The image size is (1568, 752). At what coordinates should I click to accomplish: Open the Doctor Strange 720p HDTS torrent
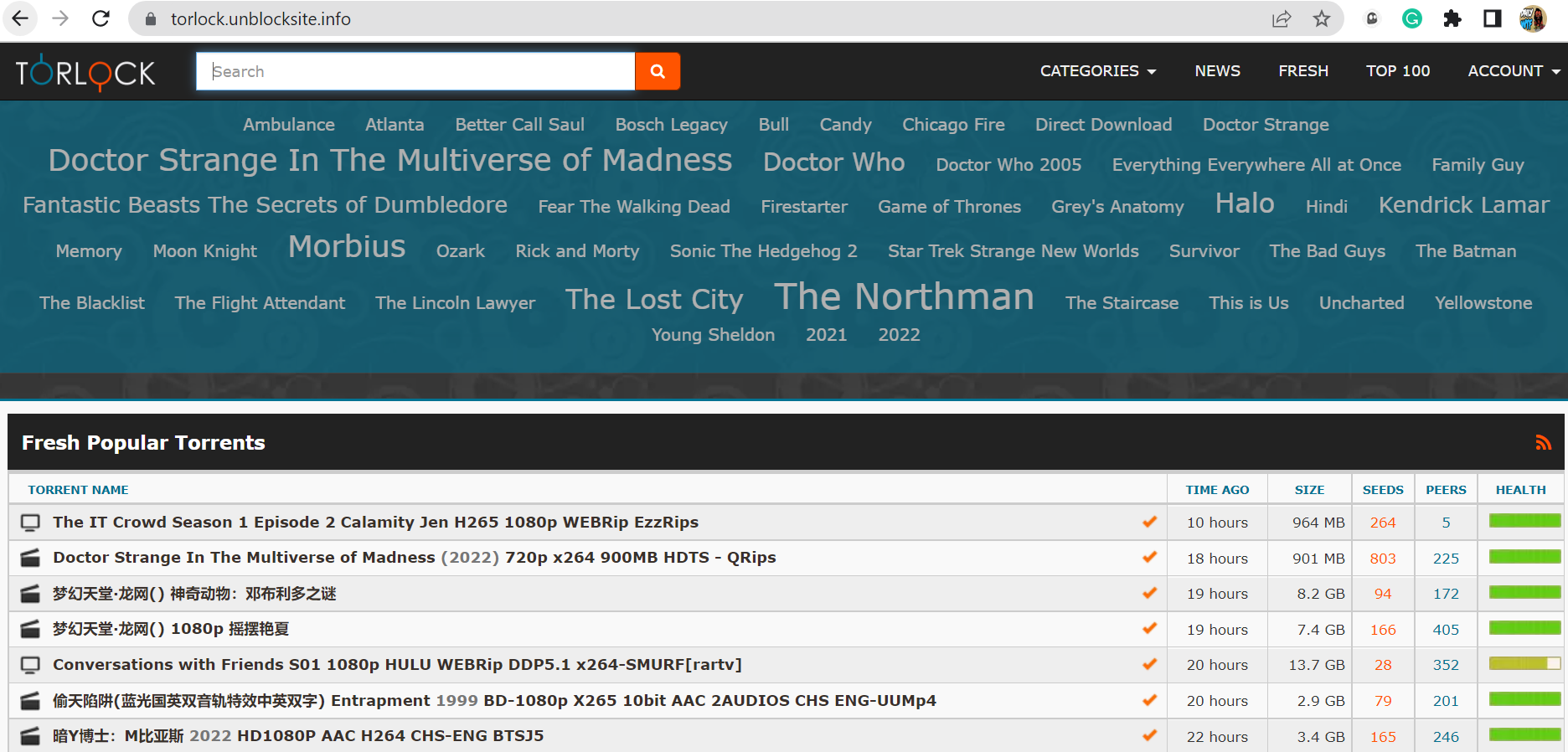(x=414, y=558)
